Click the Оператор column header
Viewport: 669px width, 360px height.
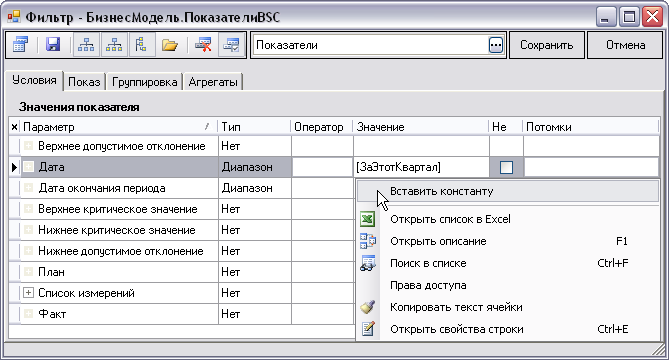(322, 127)
